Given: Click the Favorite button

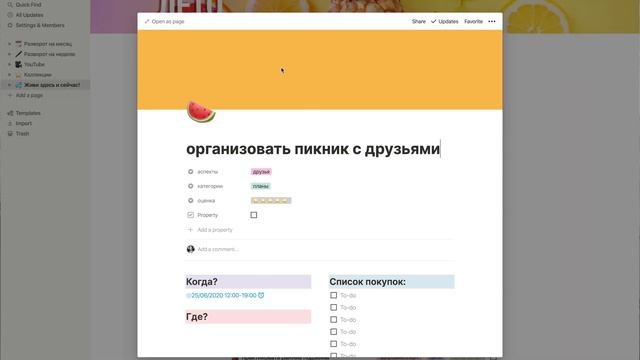Looking at the screenshot, I should (473, 21).
